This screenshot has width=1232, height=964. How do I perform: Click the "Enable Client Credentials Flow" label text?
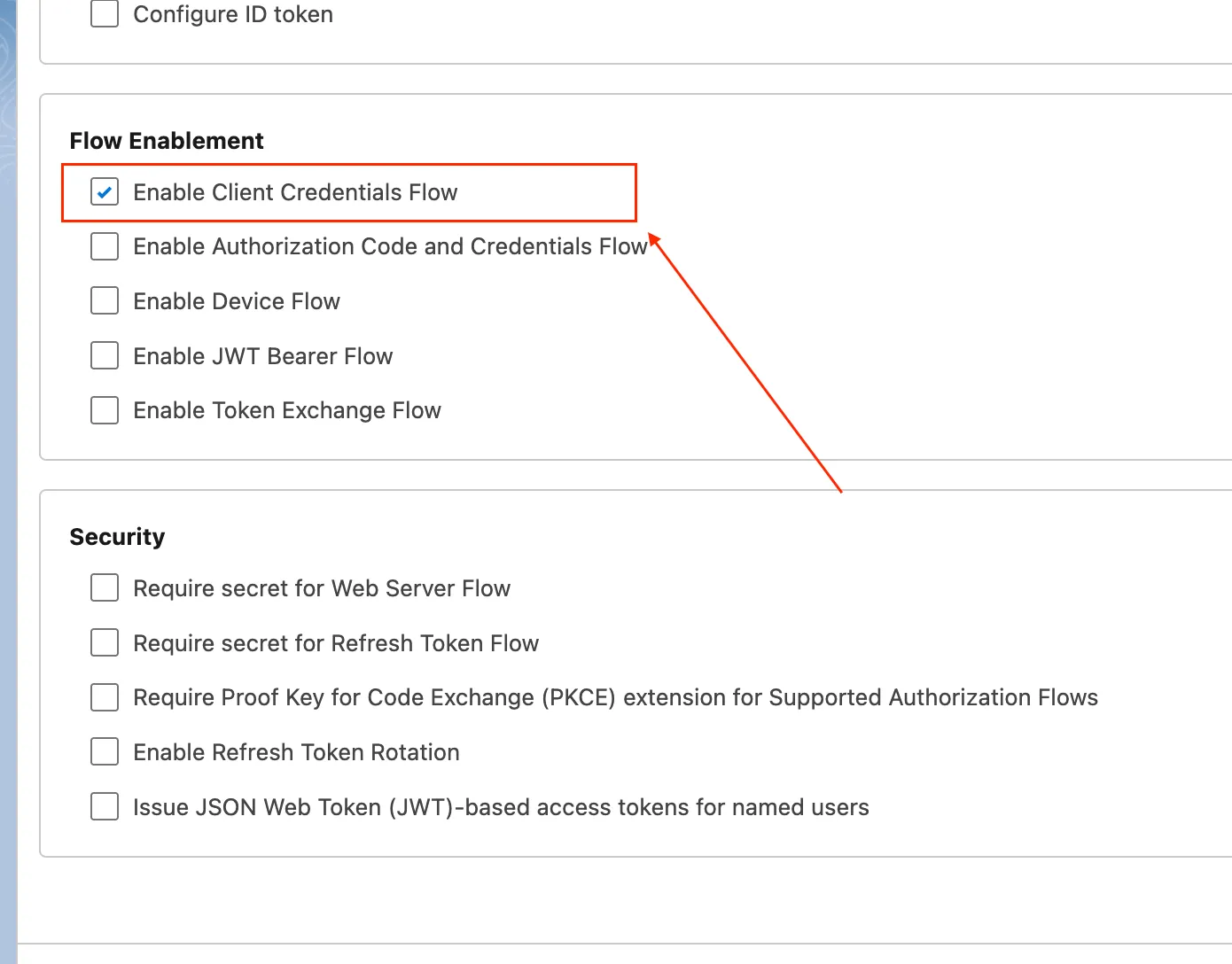pyautogui.click(x=295, y=192)
